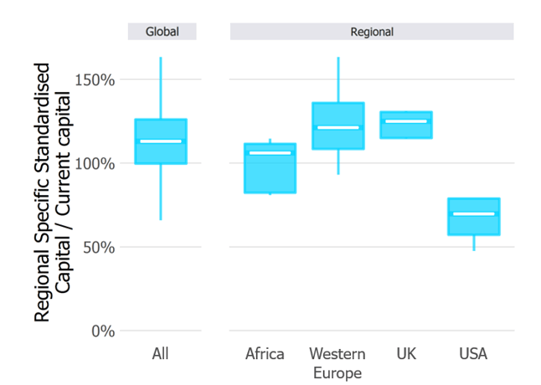Select the All box plot box
Screen dimensions: 541x385
point(161,141)
